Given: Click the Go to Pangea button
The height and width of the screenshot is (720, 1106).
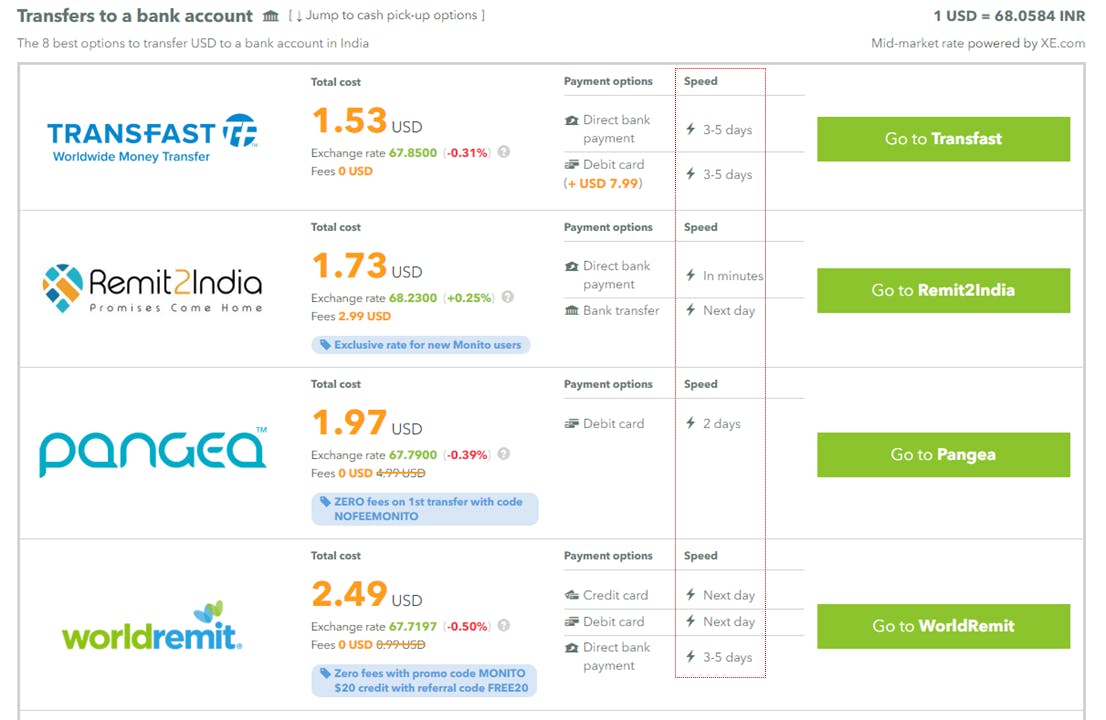Looking at the screenshot, I should 941,454.
